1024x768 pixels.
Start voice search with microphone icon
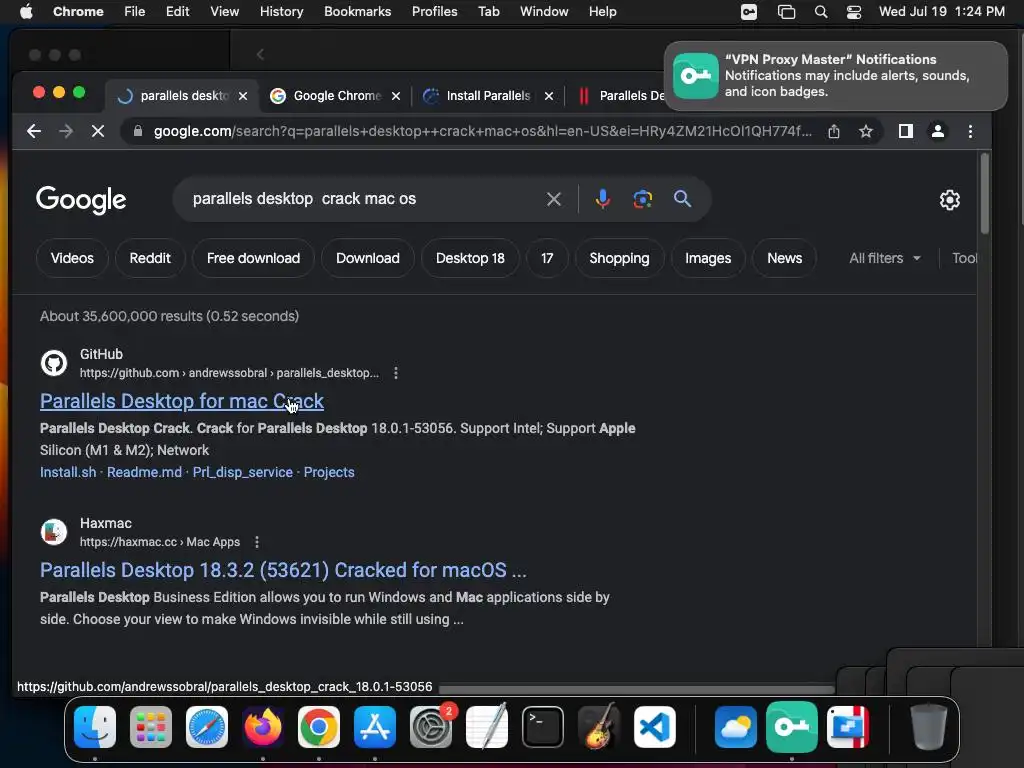point(603,199)
